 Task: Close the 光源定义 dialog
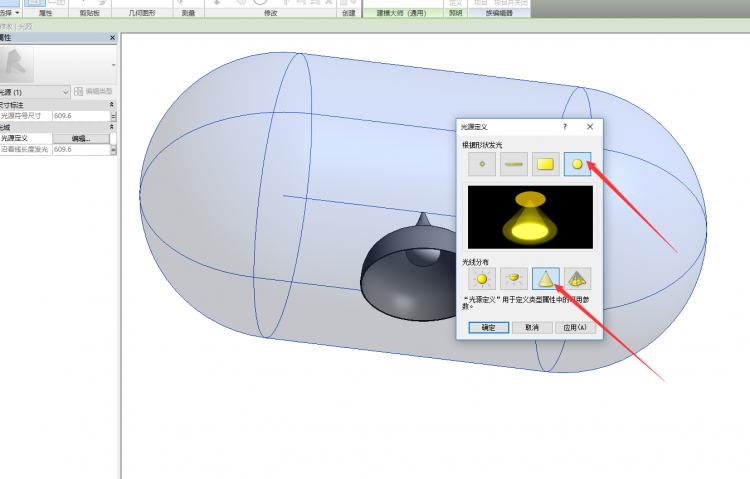[x=590, y=127]
